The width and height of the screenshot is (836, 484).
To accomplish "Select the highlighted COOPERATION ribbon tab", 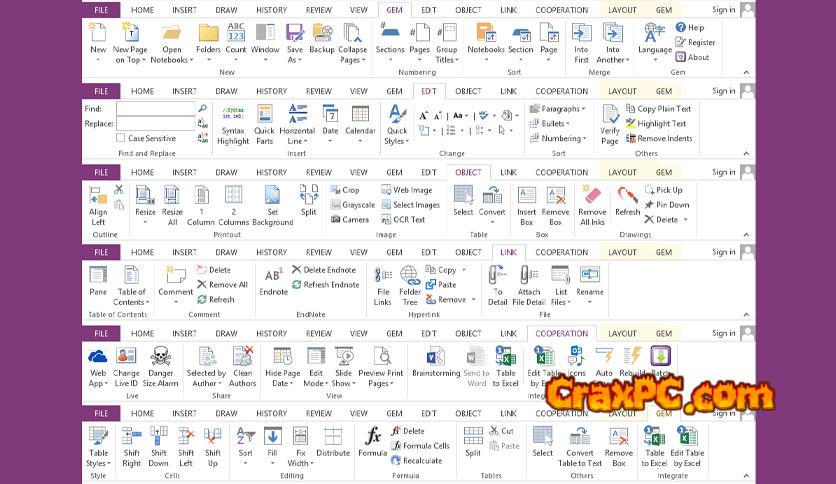I will coord(561,333).
